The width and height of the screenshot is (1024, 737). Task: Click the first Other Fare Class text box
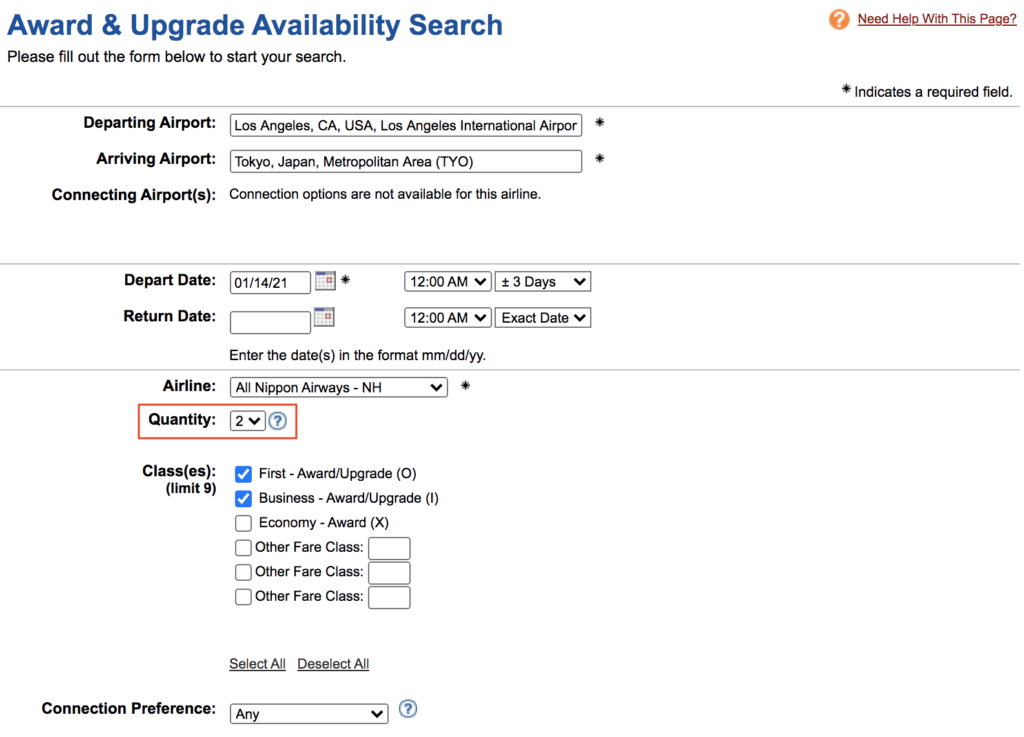[389, 548]
